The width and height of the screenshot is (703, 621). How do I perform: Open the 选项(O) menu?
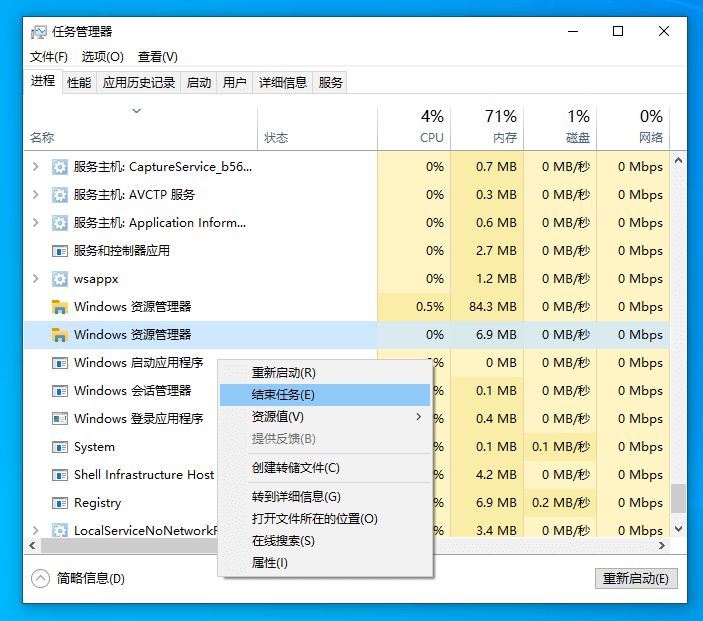point(102,57)
